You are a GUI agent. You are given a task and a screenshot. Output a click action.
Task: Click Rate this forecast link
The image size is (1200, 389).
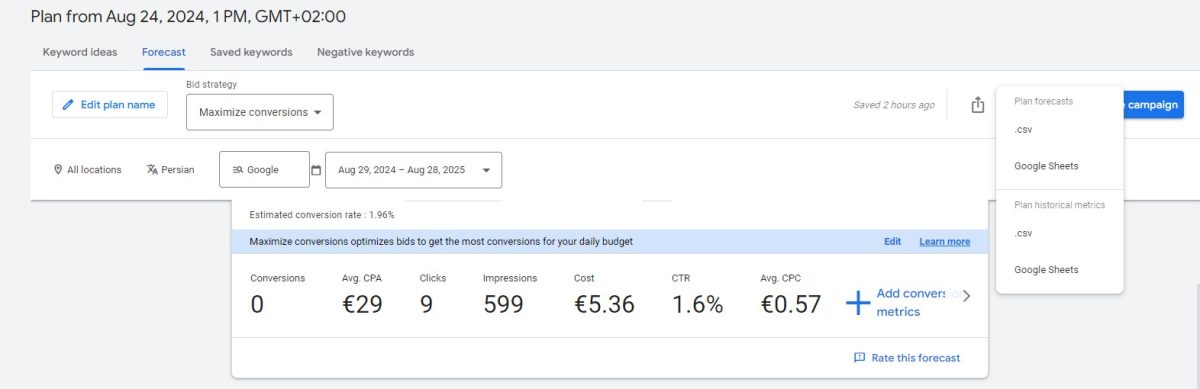tap(916, 358)
